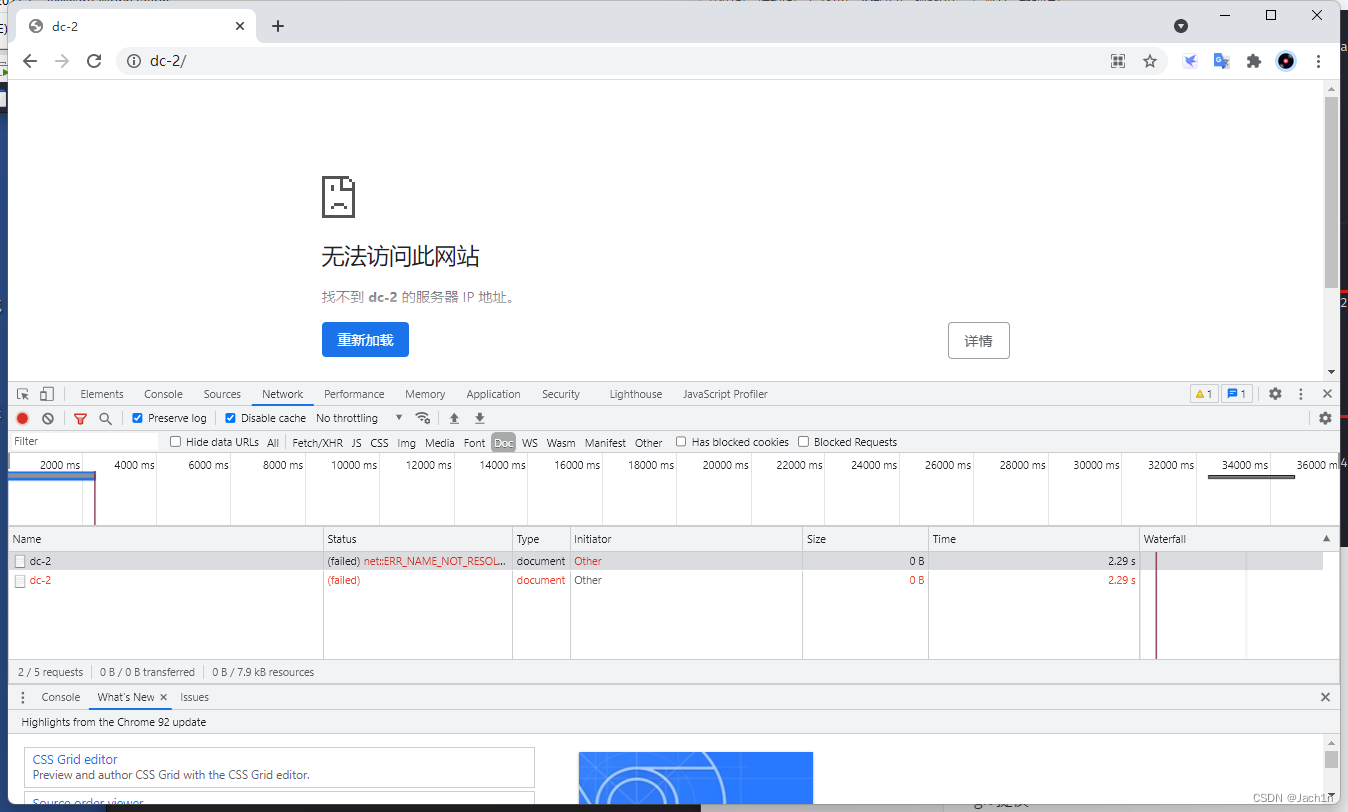Open Chrome three-dot menu

coord(1318,61)
